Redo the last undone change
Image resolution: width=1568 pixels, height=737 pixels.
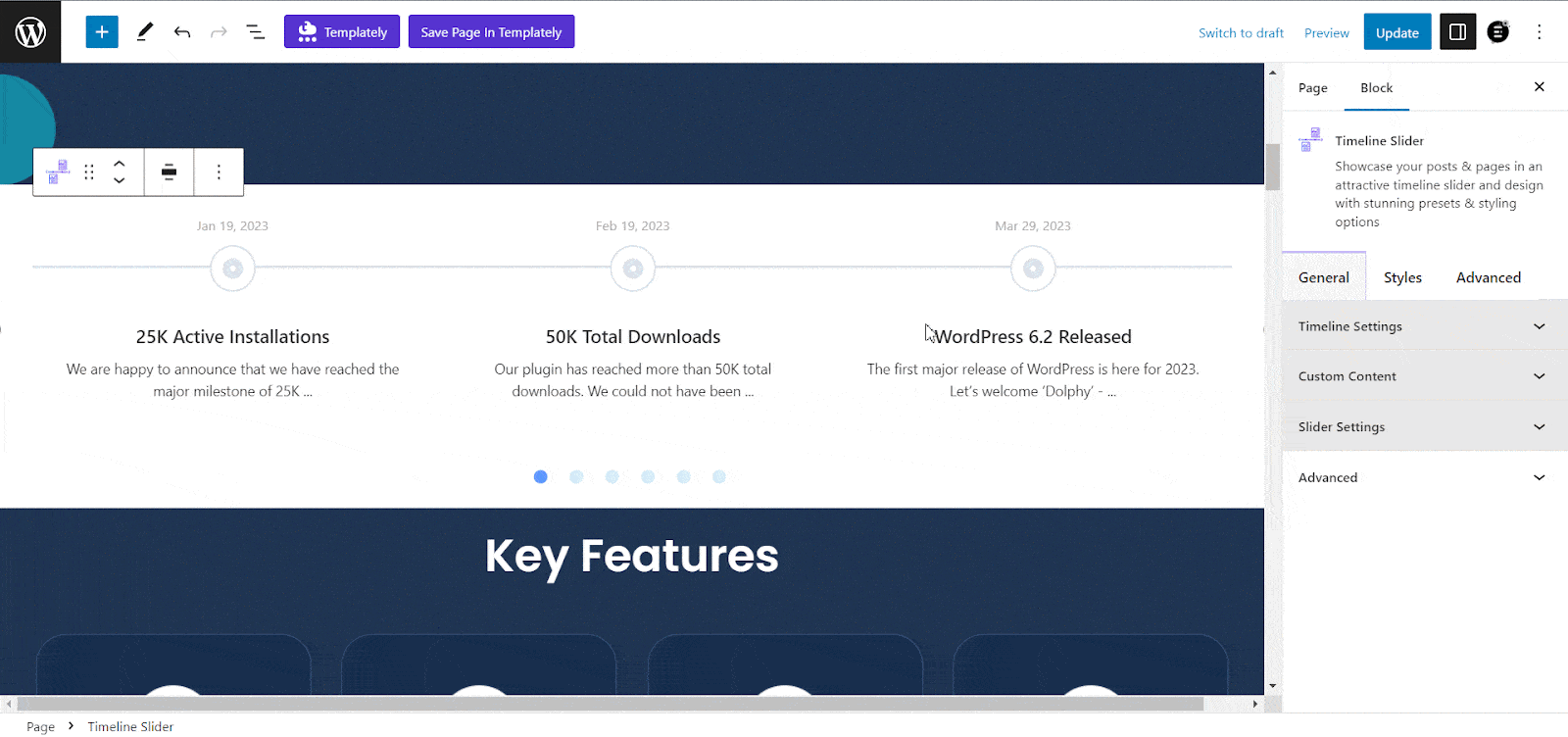(x=219, y=32)
